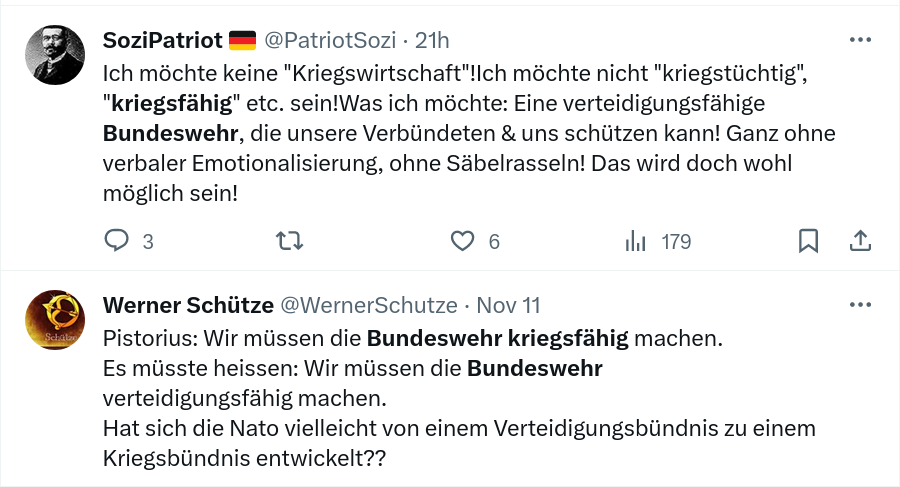This screenshot has height=487, width=900.
Task: Open more options for Werner Schütze's tweet
Action: click(859, 304)
